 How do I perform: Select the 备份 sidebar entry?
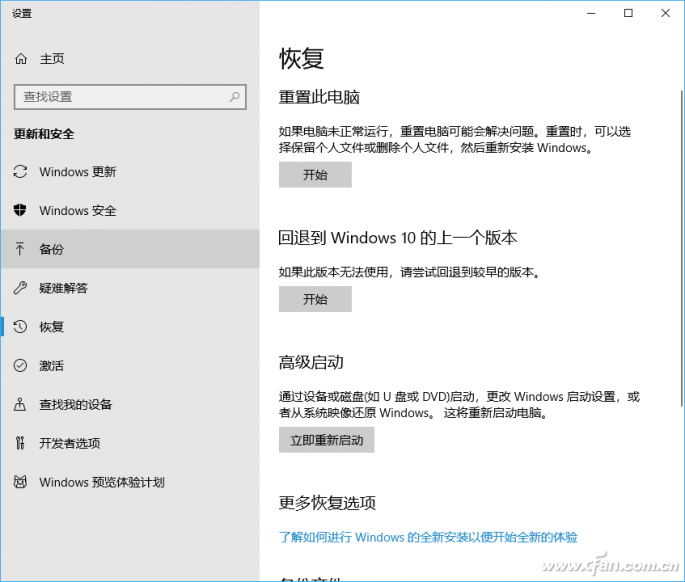pyautogui.click(x=130, y=249)
